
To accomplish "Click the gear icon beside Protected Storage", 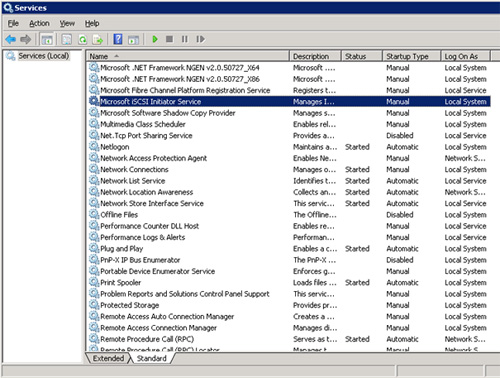I will (94, 305).
